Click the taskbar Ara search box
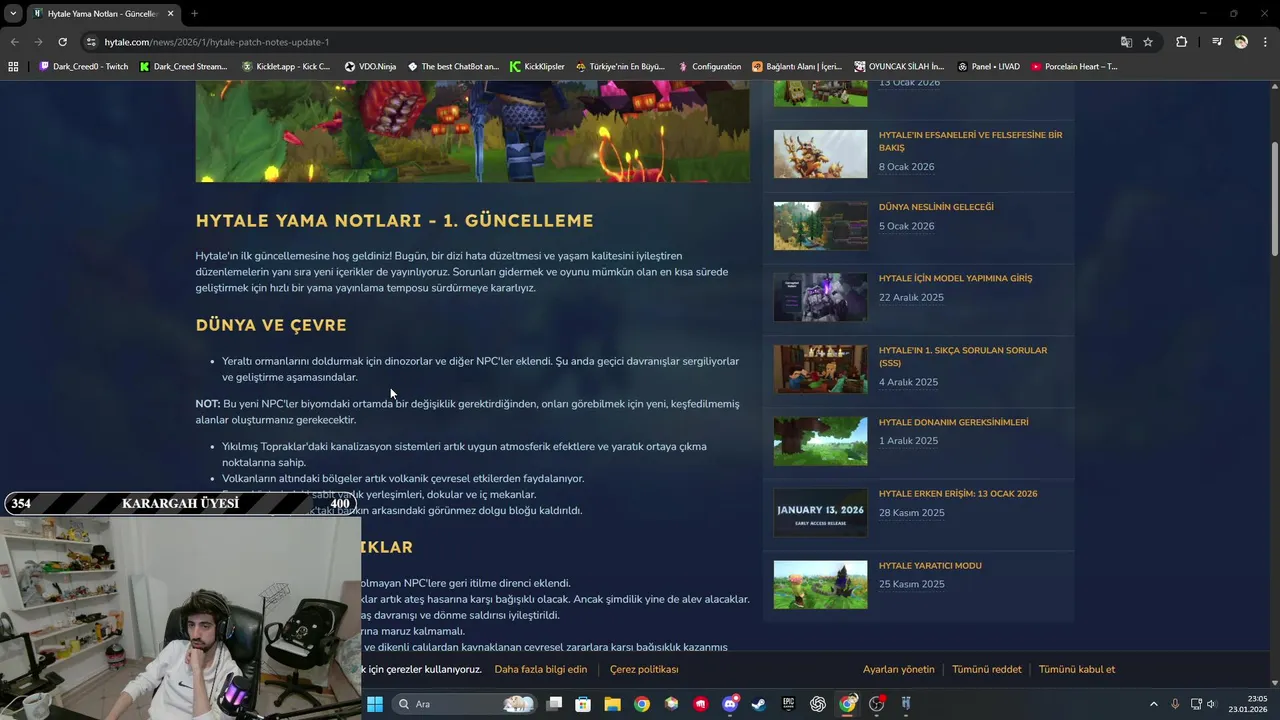This screenshot has height=720, width=1280. click(x=464, y=704)
